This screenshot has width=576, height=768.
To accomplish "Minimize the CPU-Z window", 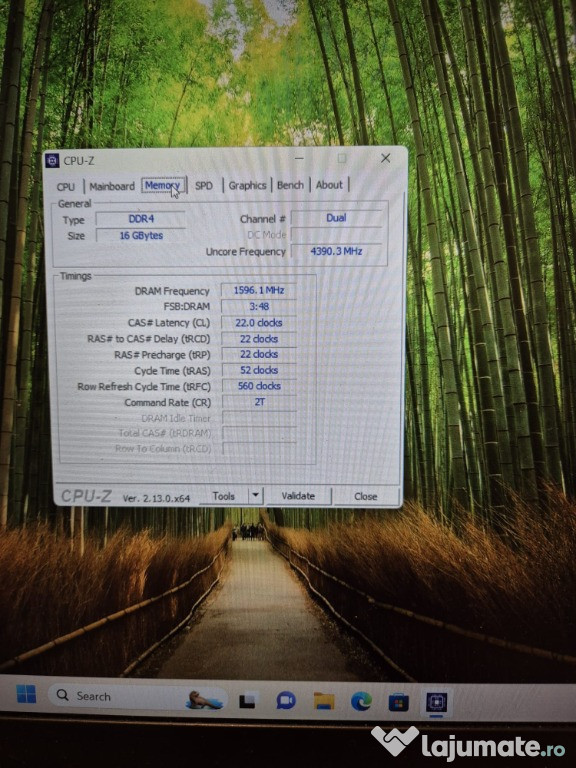I will [x=299, y=158].
